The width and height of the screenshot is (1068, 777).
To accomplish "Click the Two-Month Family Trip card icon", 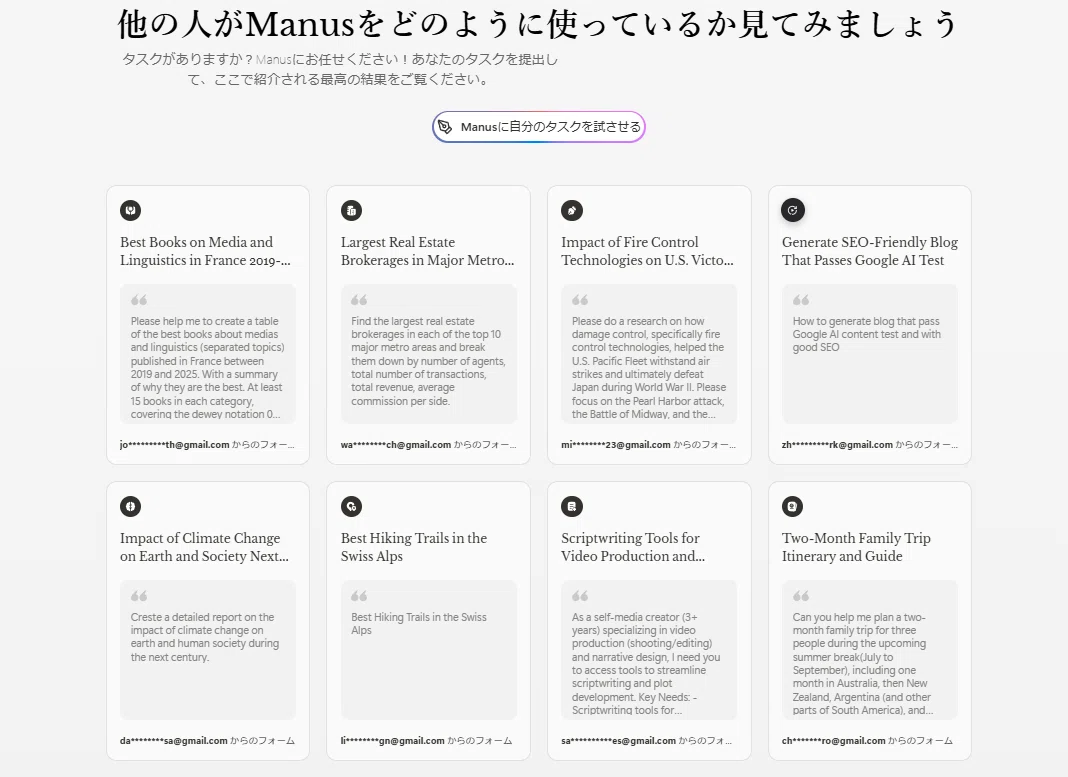I will click(x=793, y=507).
